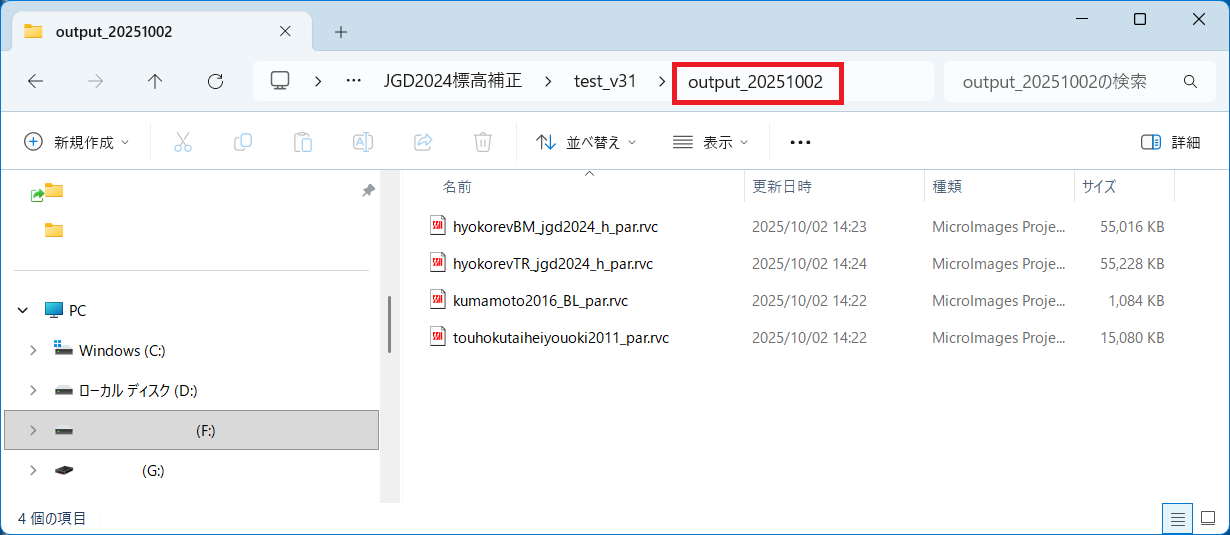The width and height of the screenshot is (1230, 535).
Task: Navigate back with the left arrow
Action: [x=35, y=82]
